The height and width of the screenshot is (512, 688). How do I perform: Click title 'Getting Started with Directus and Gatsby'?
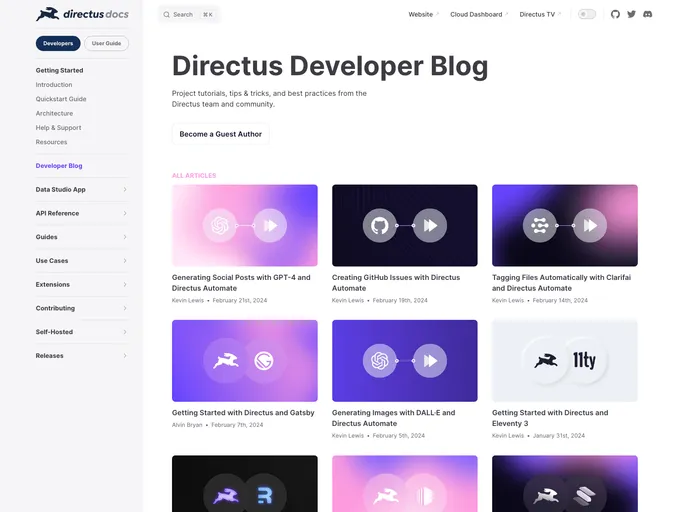243,413
